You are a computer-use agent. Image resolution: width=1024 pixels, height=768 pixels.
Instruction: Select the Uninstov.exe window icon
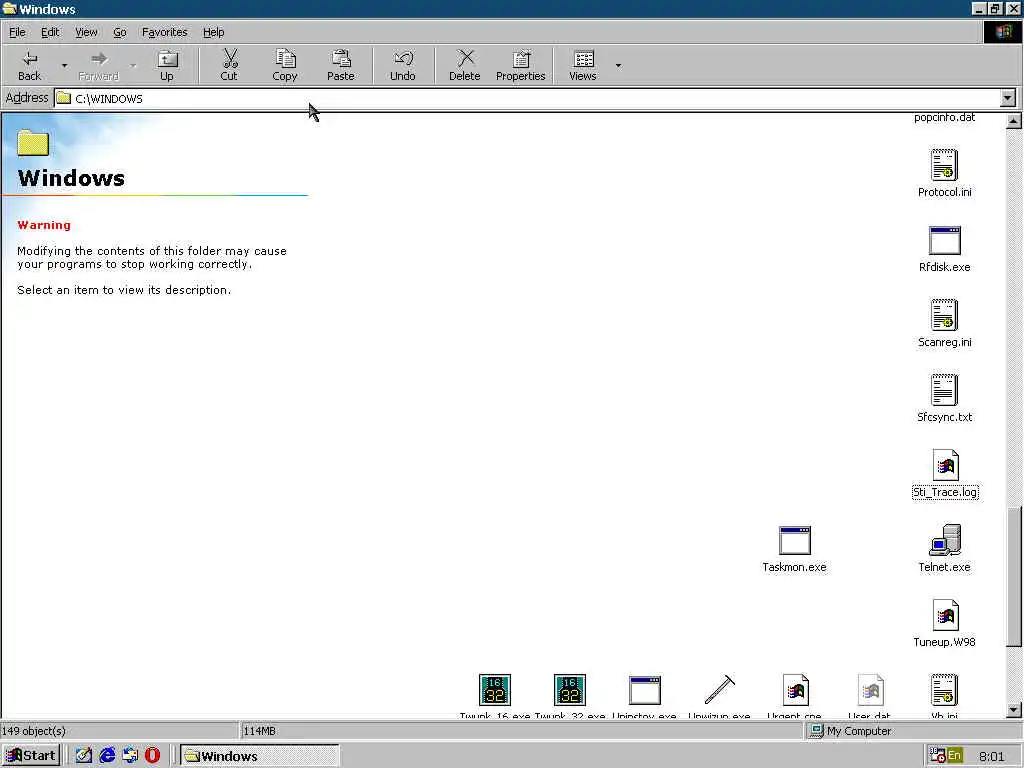click(645, 690)
